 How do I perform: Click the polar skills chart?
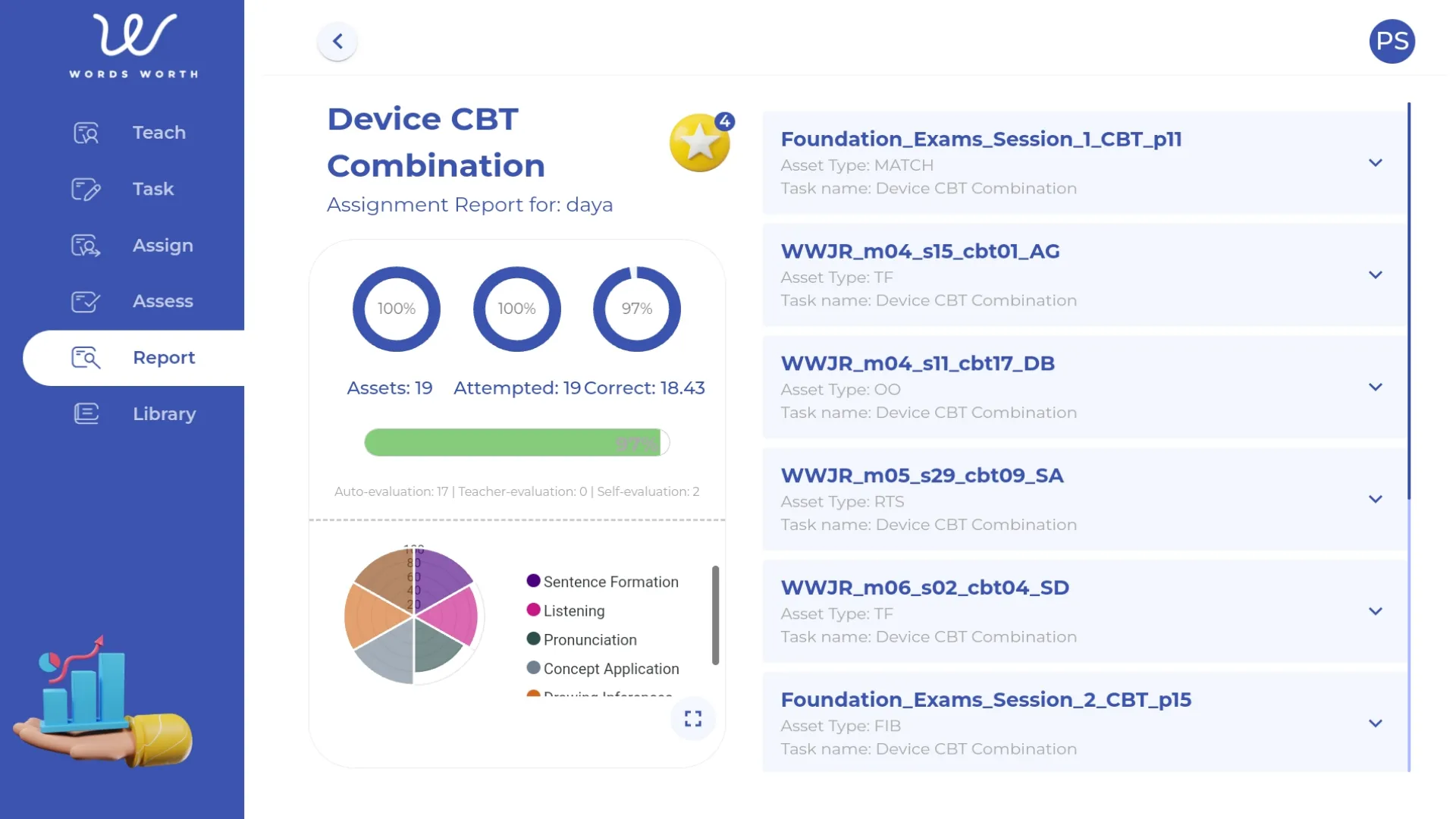tap(414, 616)
